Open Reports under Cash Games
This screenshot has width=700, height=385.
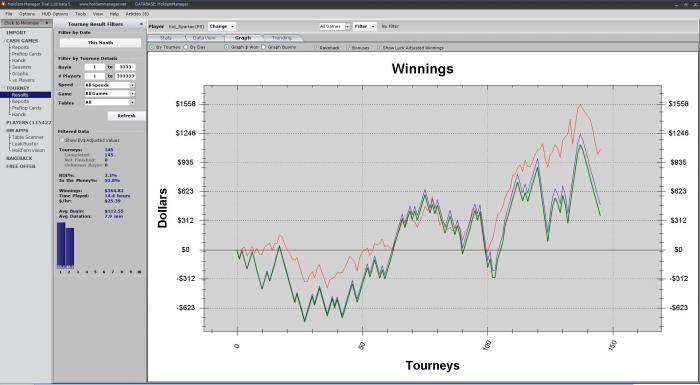pos(20,47)
